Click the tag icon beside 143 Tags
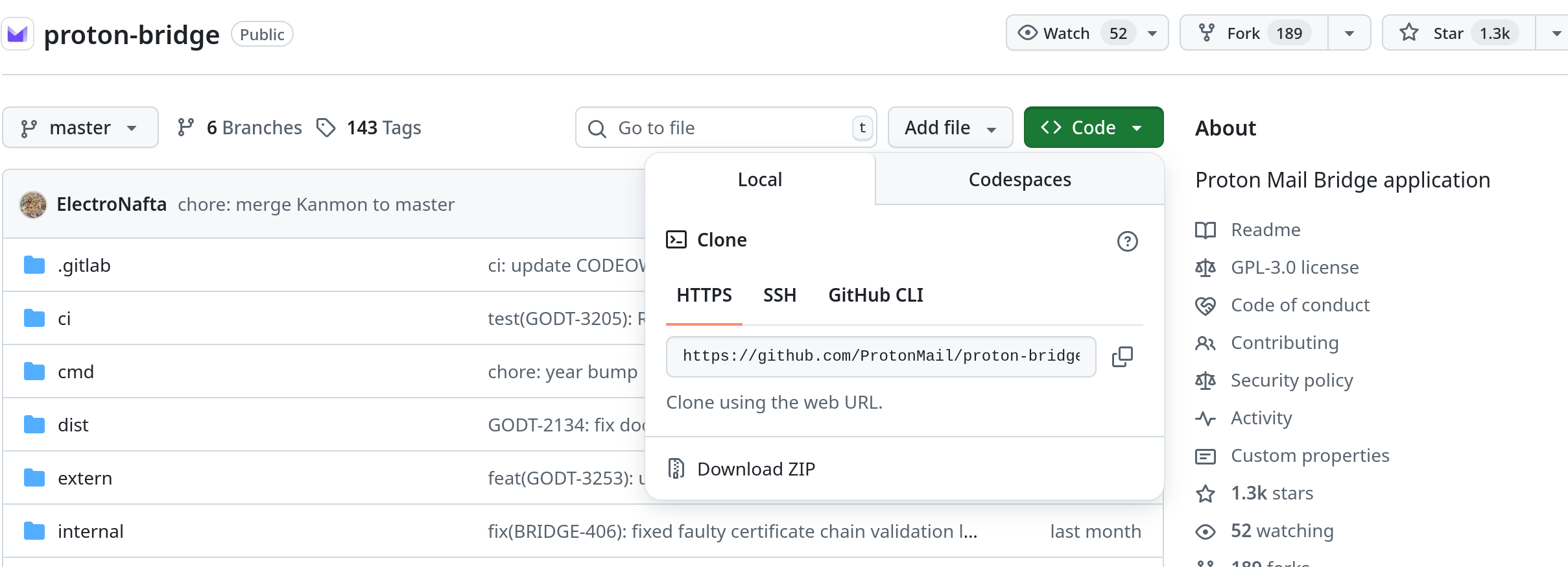The image size is (1568, 567). [x=326, y=128]
